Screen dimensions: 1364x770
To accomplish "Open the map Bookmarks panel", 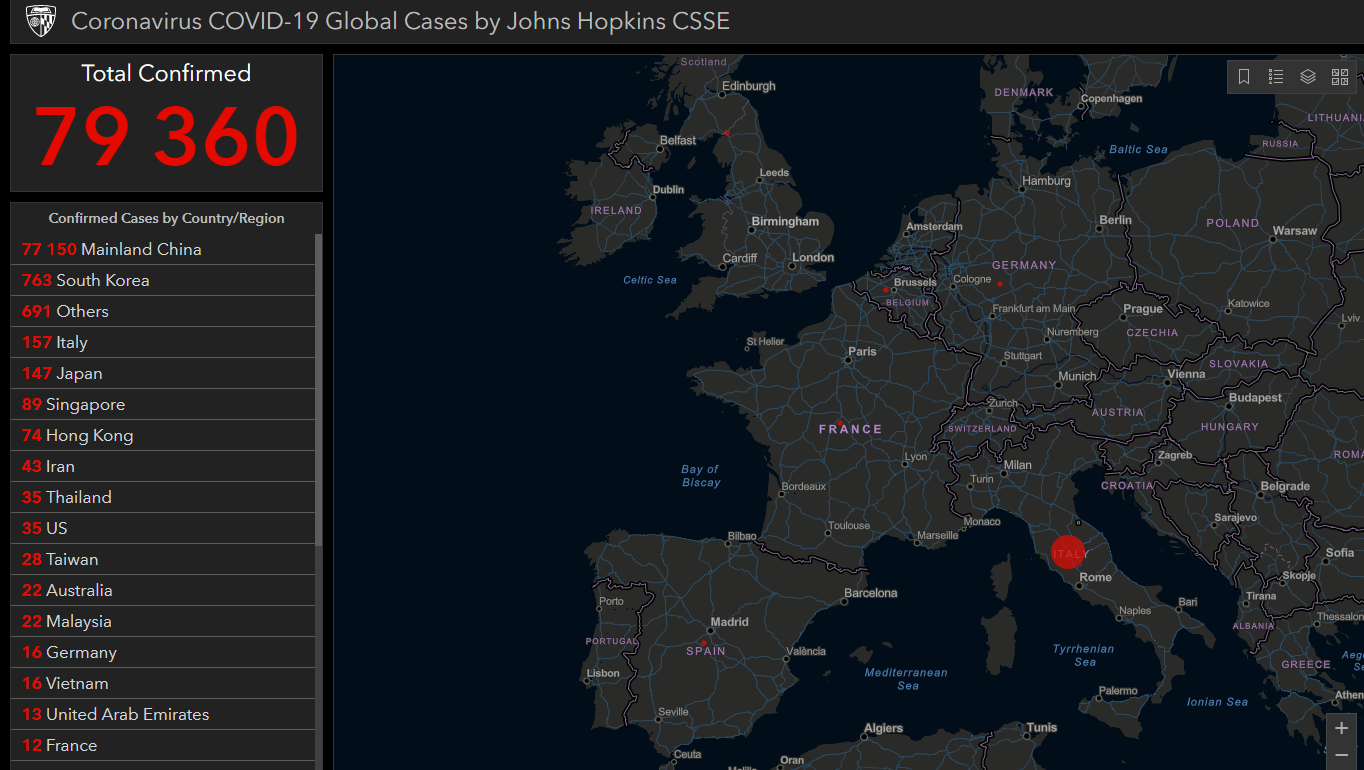I will click(1244, 77).
